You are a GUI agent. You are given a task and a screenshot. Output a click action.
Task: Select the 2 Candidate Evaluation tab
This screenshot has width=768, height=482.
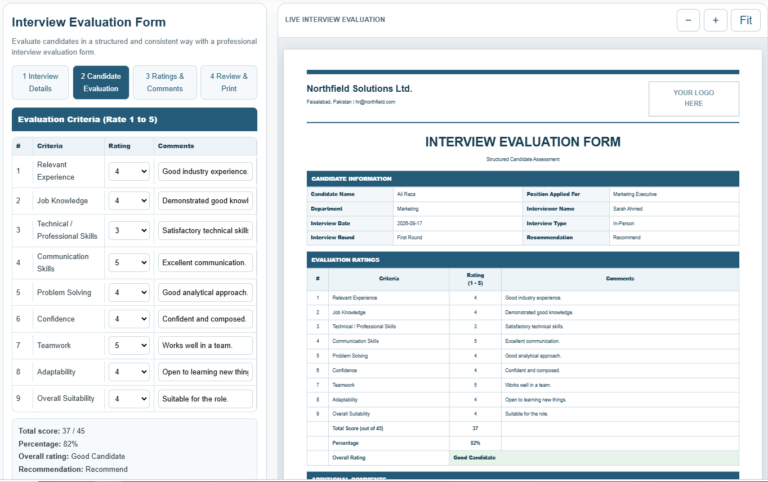coord(101,82)
